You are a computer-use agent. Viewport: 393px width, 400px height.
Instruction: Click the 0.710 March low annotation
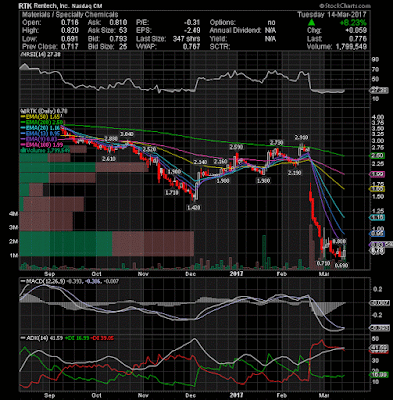[323, 264]
